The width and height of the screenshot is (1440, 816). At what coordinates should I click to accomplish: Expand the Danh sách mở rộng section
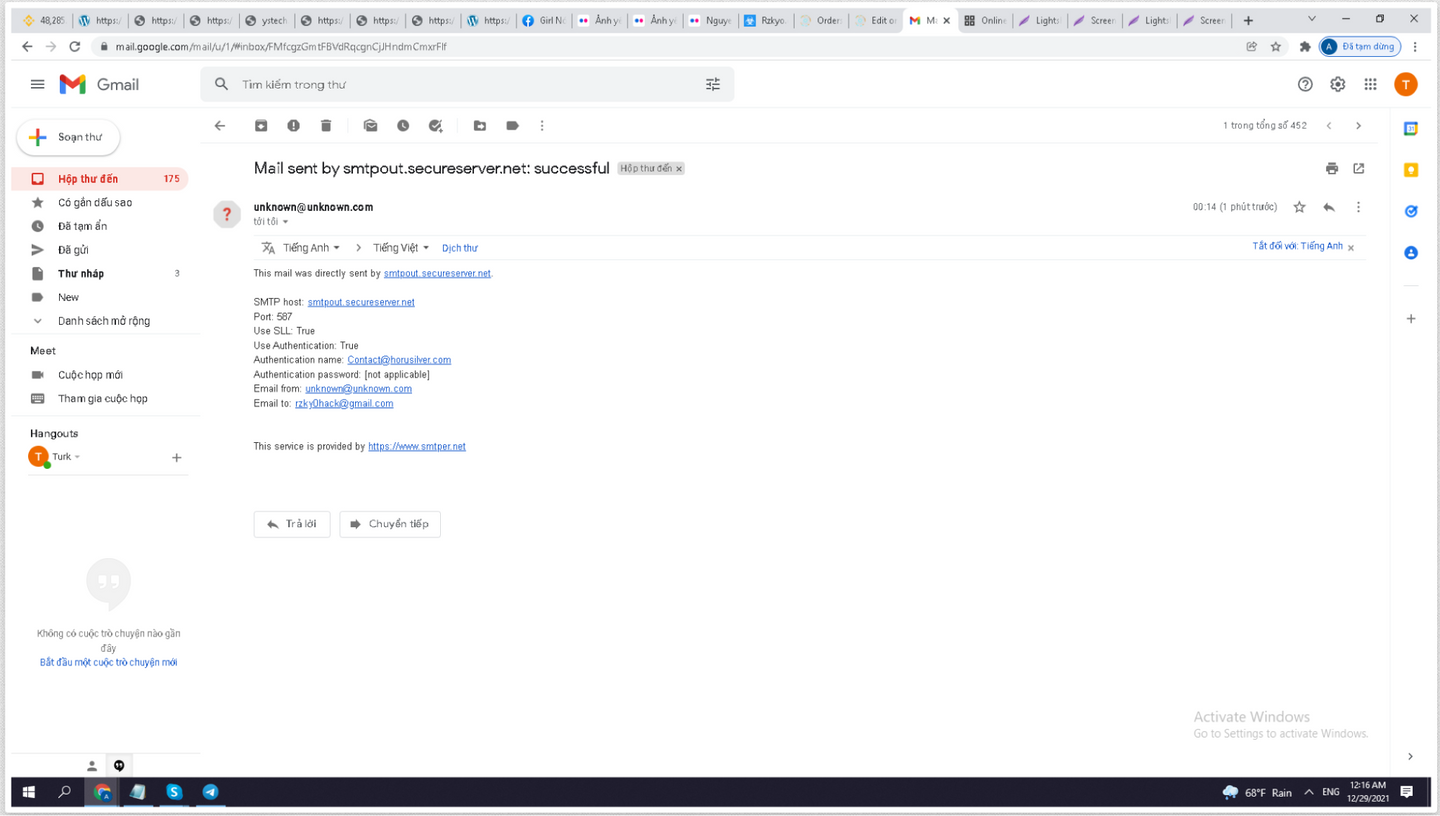coord(103,321)
